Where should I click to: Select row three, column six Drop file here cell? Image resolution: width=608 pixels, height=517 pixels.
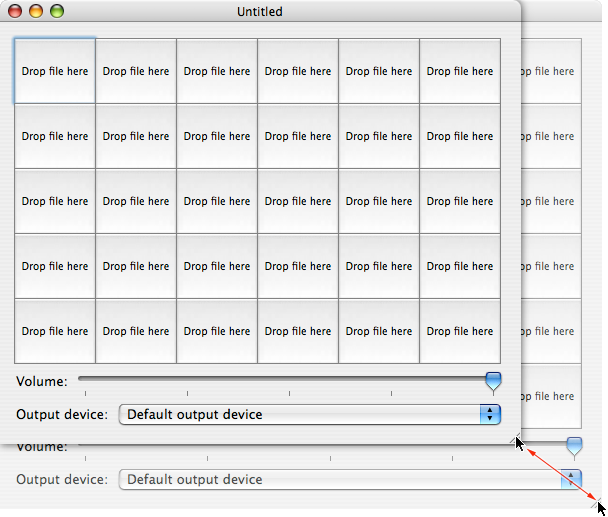(x=460, y=201)
